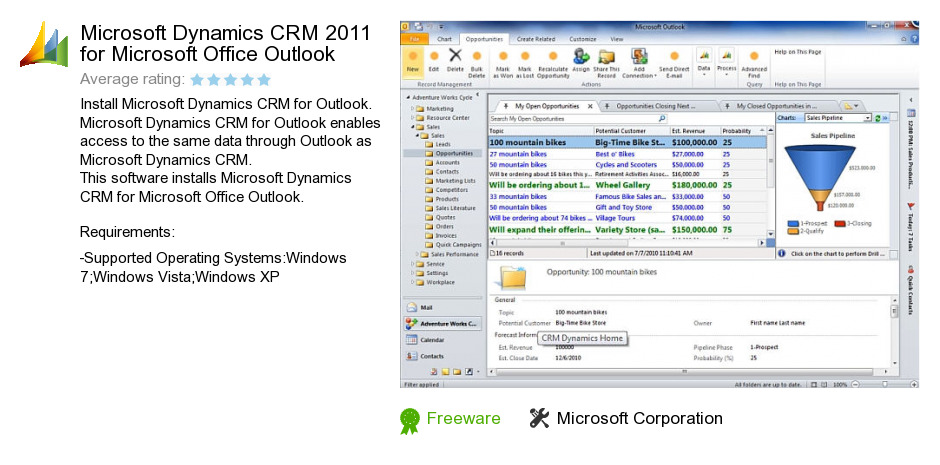Open the Process dropdown in ribbon

727,62
